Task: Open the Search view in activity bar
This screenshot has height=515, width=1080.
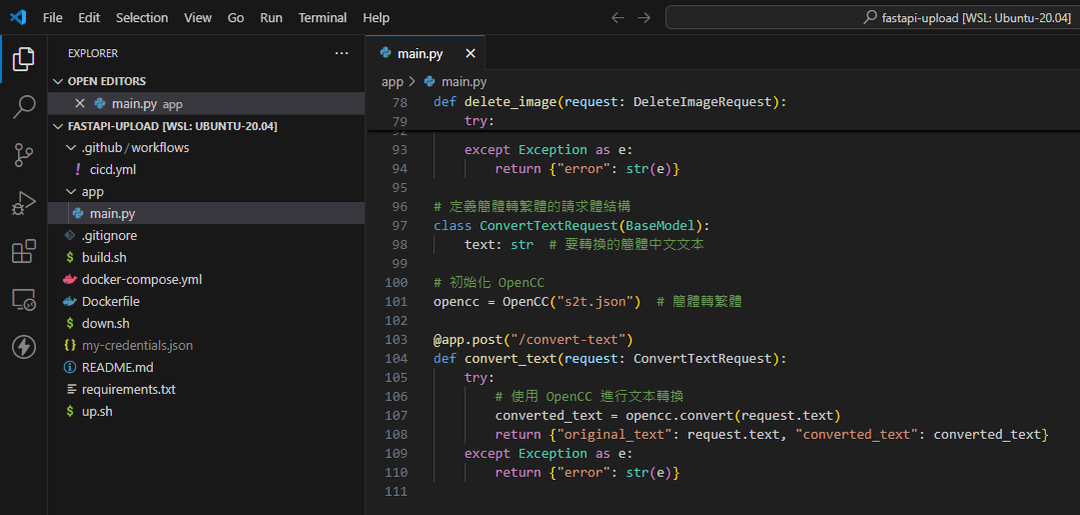Action: tap(23, 107)
